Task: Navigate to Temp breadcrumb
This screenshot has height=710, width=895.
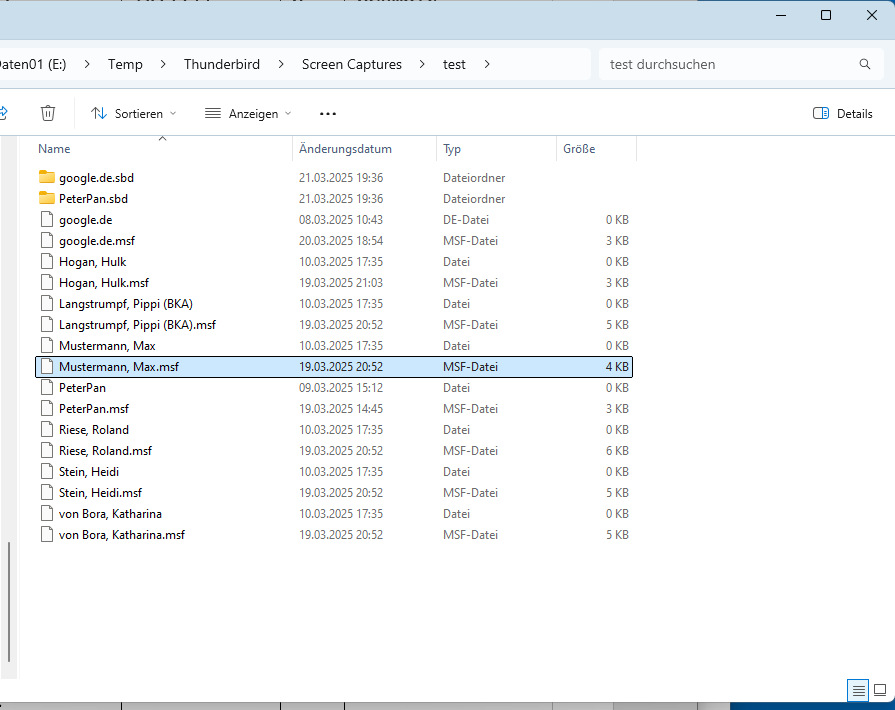Action: tap(125, 64)
